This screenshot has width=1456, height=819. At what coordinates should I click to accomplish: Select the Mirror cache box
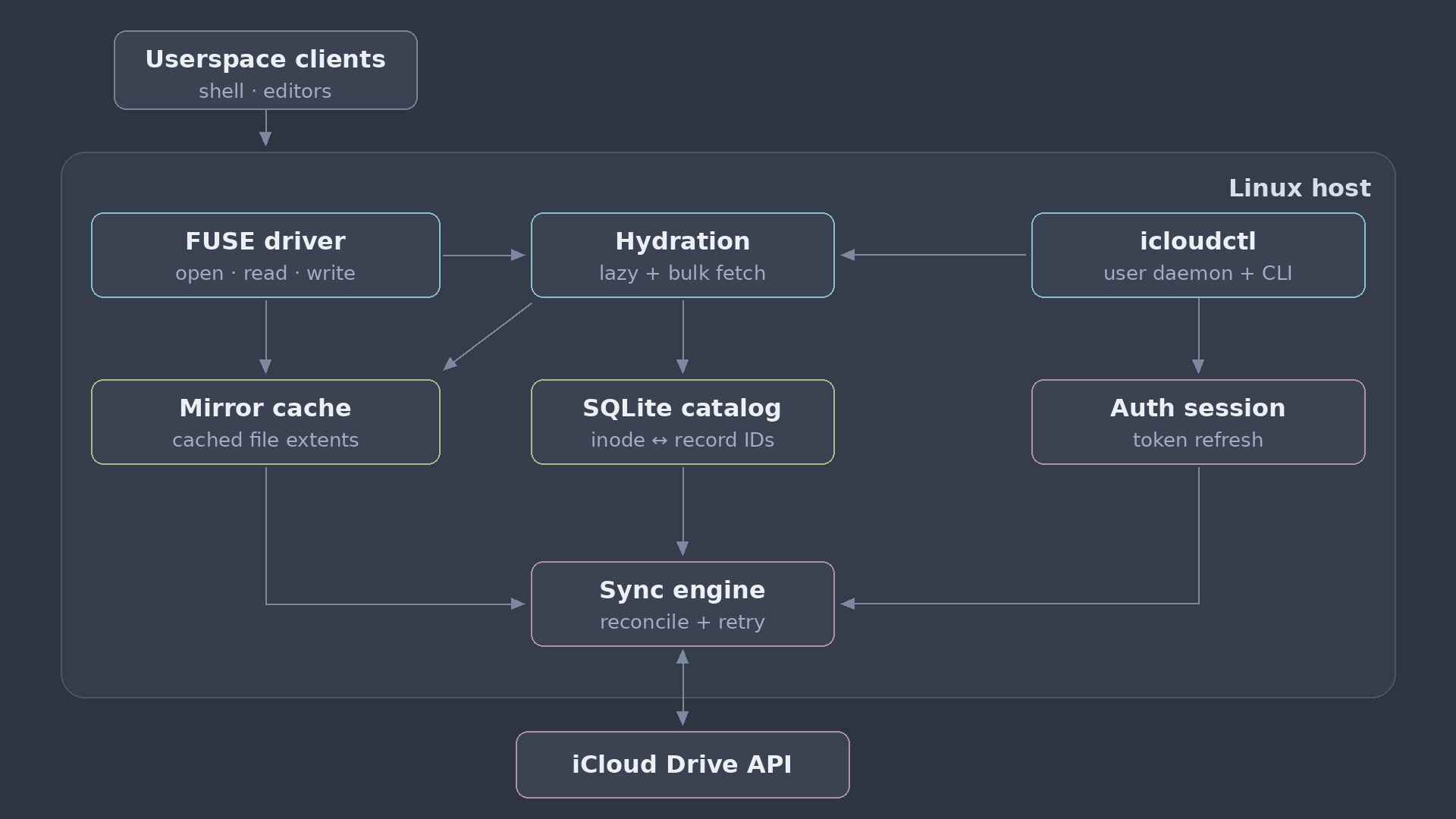(265, 422)
